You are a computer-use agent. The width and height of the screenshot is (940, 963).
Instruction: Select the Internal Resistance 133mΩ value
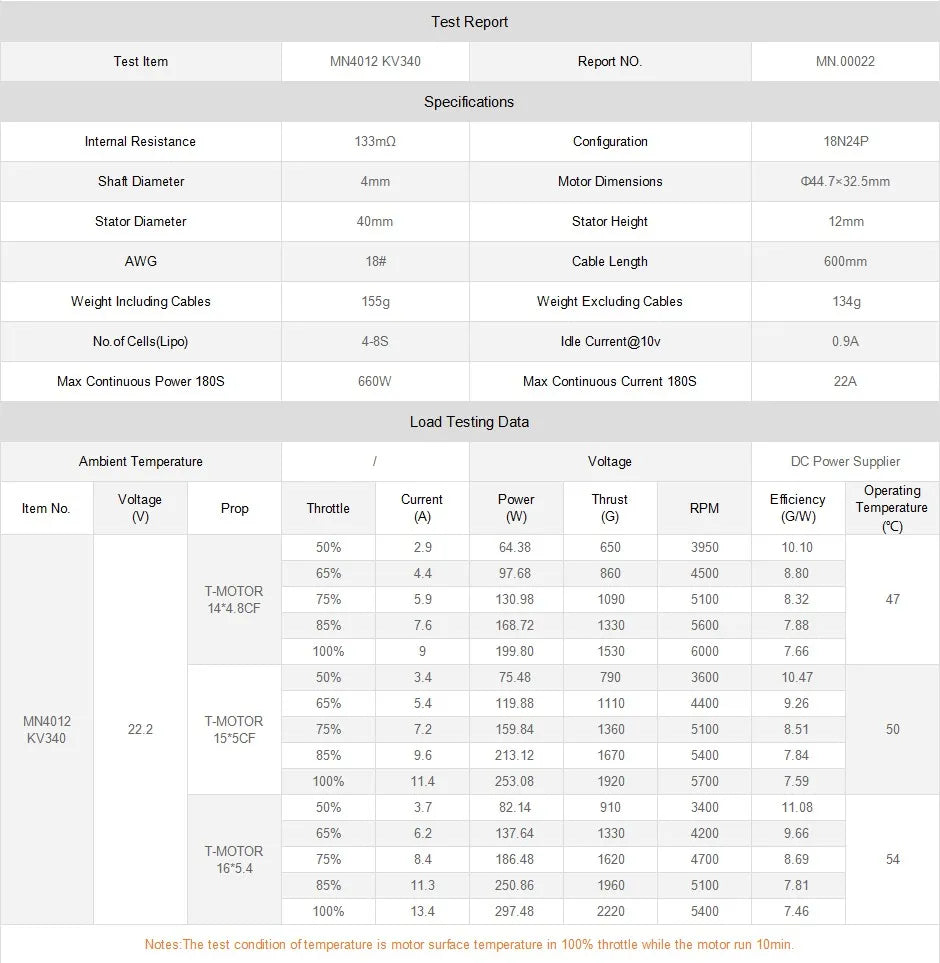point(375,141)
